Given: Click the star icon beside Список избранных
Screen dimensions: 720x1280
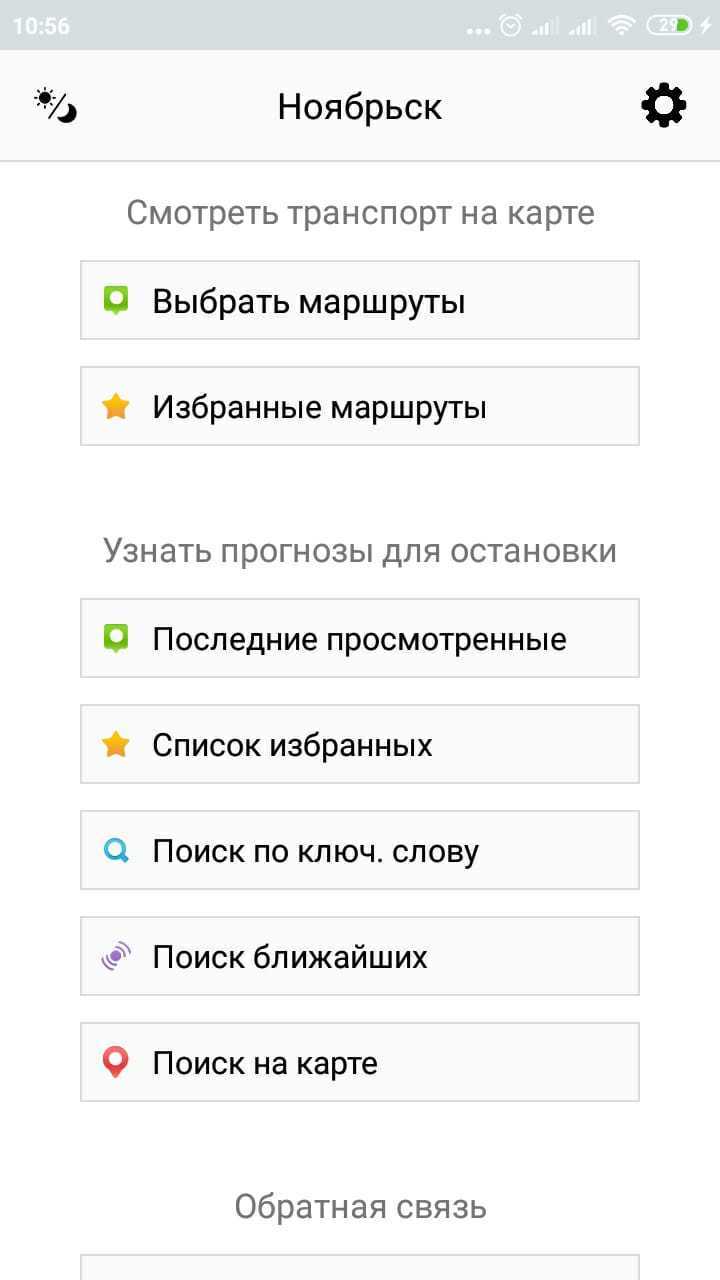Looking at the screenshot, I should pos(116,743).
